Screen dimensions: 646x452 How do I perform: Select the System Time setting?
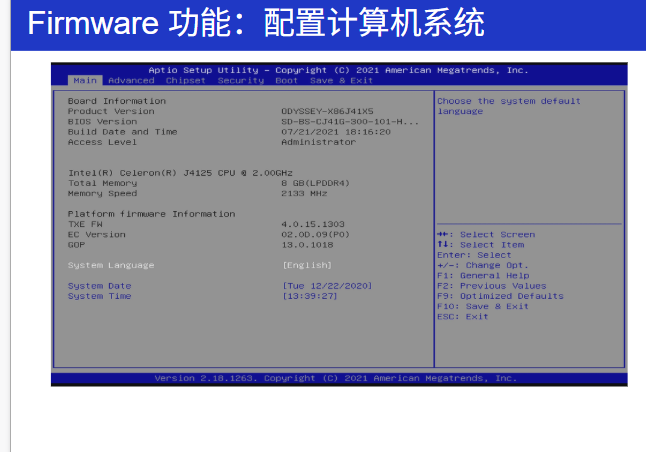[99, 296]
